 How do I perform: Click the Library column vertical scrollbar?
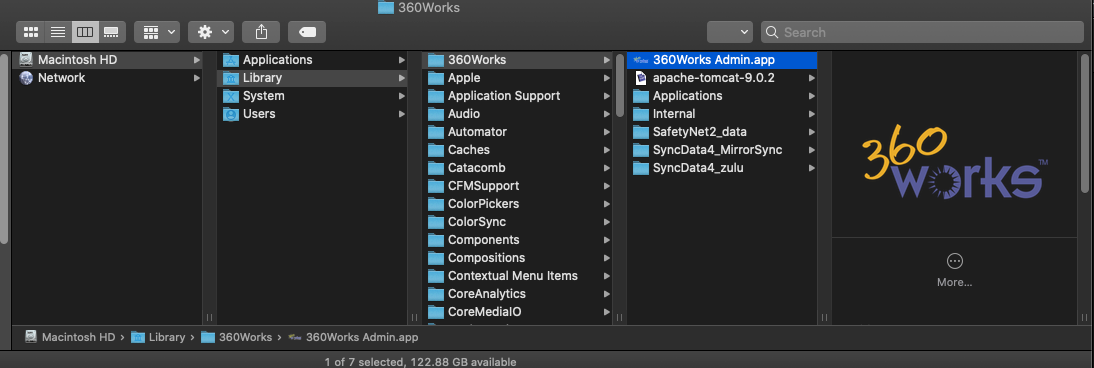(x=620, y=86)
